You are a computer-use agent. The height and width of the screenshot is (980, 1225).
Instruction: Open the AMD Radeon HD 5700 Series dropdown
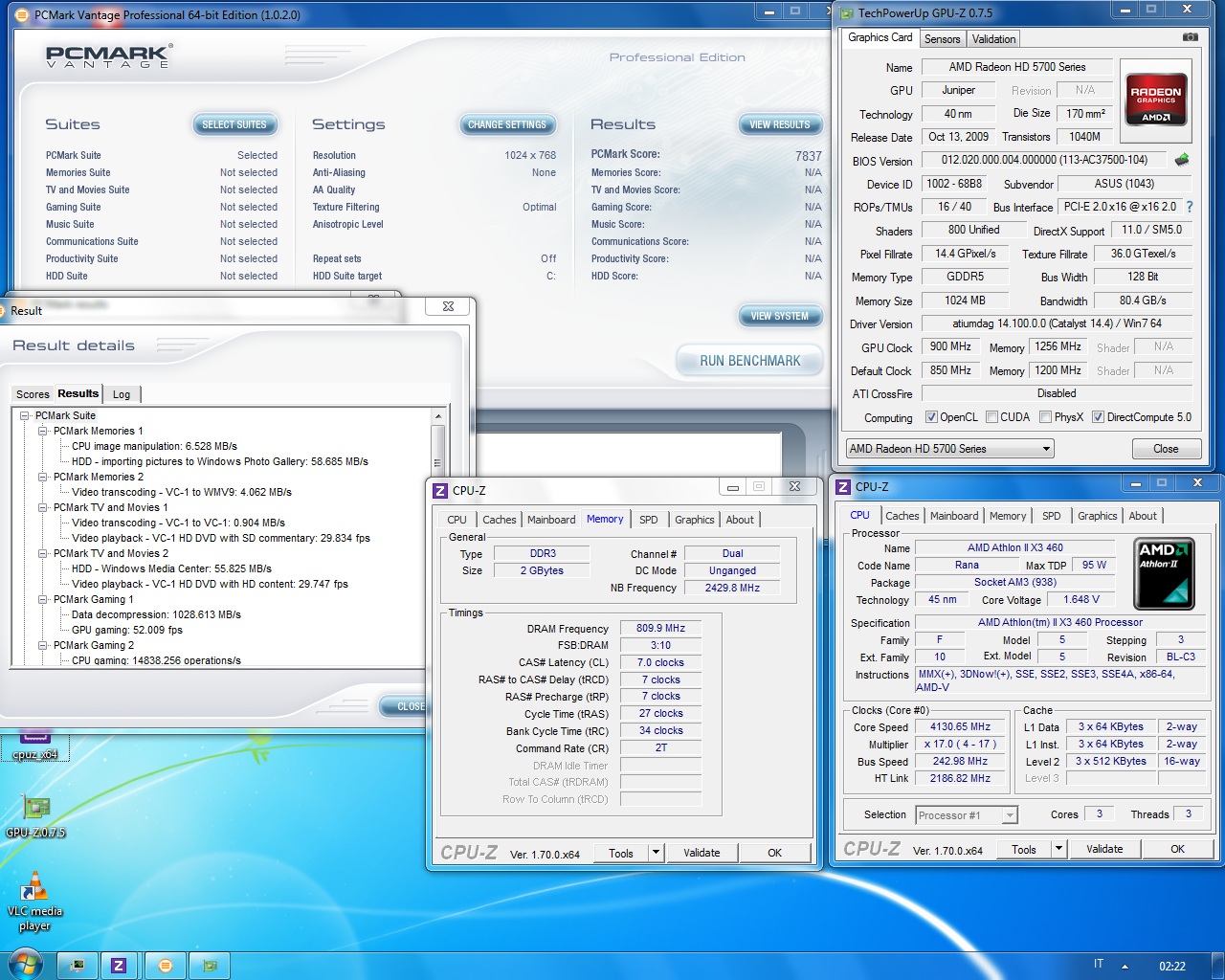(949, 448)
